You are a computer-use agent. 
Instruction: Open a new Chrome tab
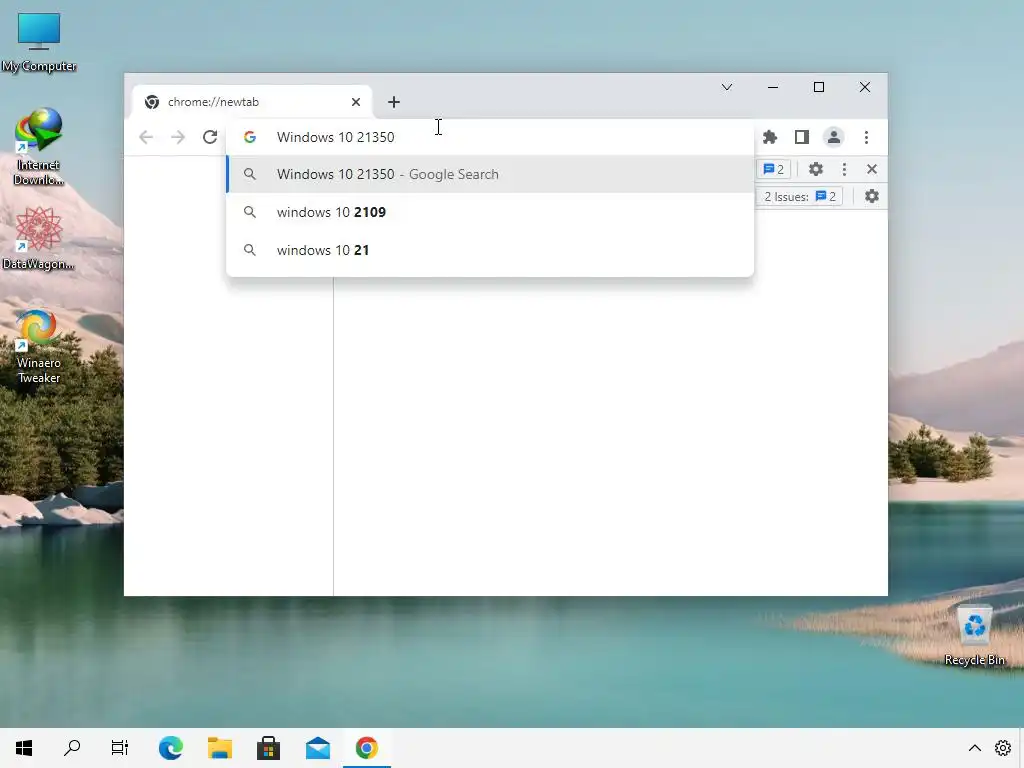(394, 102)
